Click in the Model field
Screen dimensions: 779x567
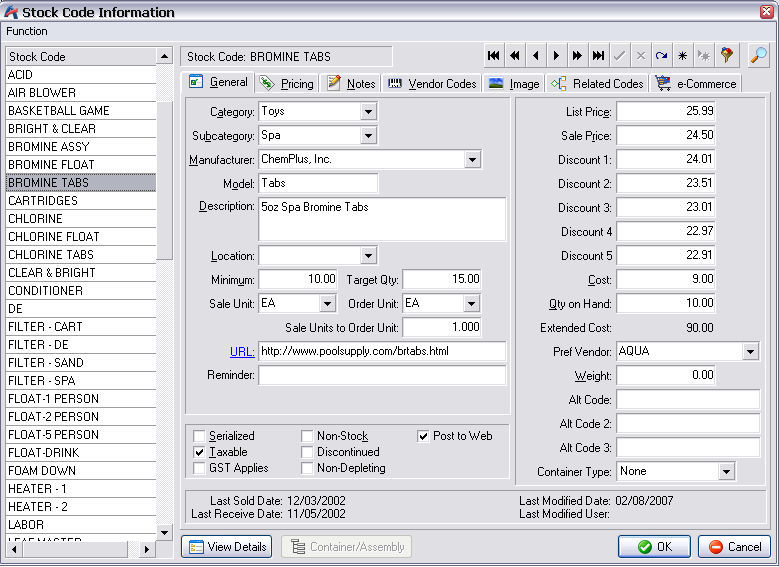(318, 183)
